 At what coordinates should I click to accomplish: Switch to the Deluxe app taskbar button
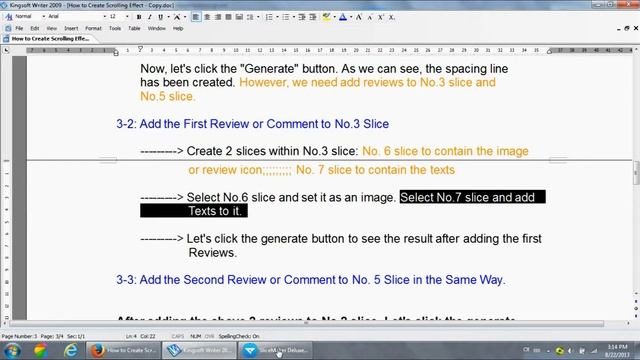tap(276, 351)
